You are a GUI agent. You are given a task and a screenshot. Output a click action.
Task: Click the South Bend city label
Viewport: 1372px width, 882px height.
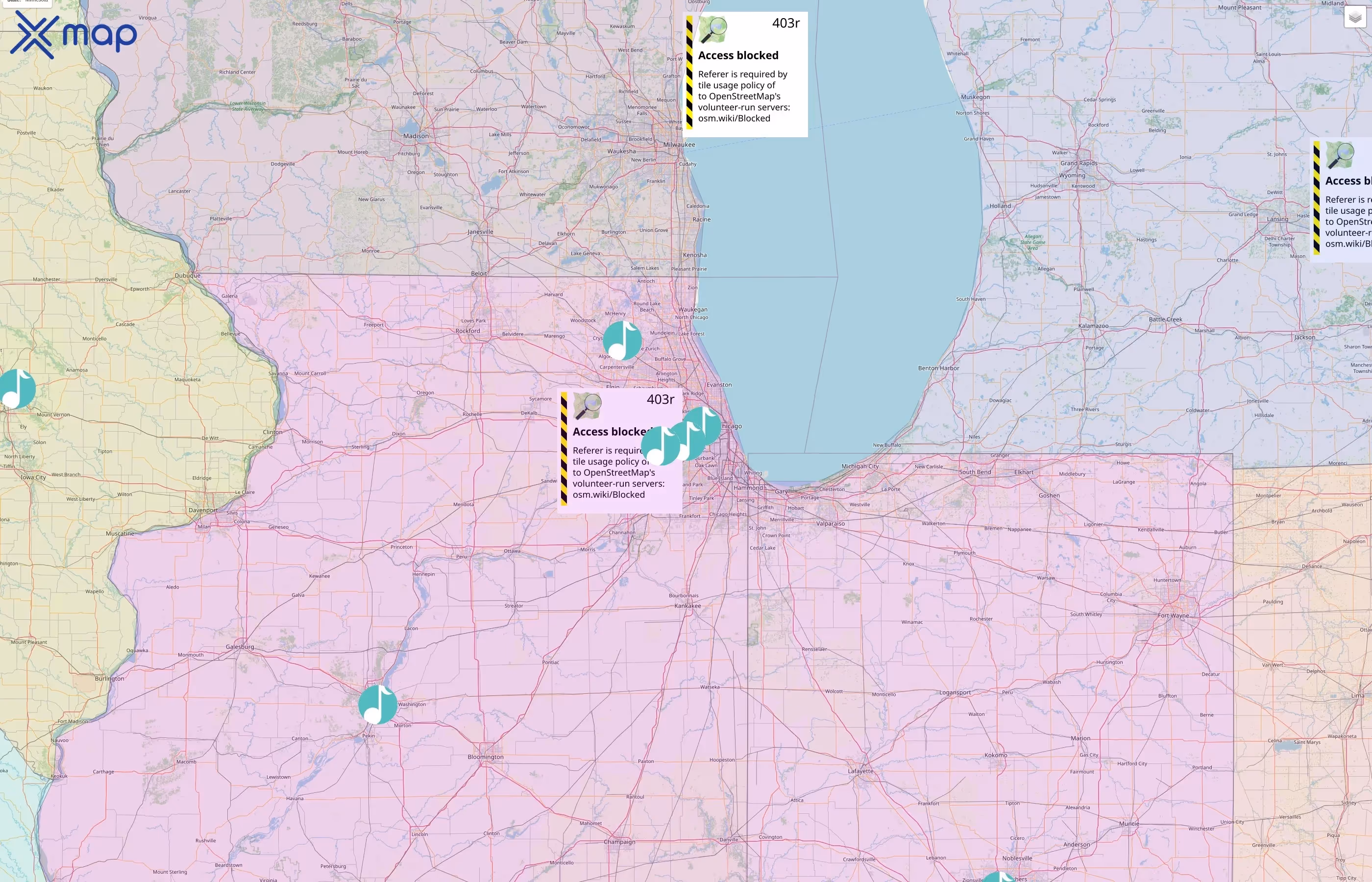tap(975, 472)
